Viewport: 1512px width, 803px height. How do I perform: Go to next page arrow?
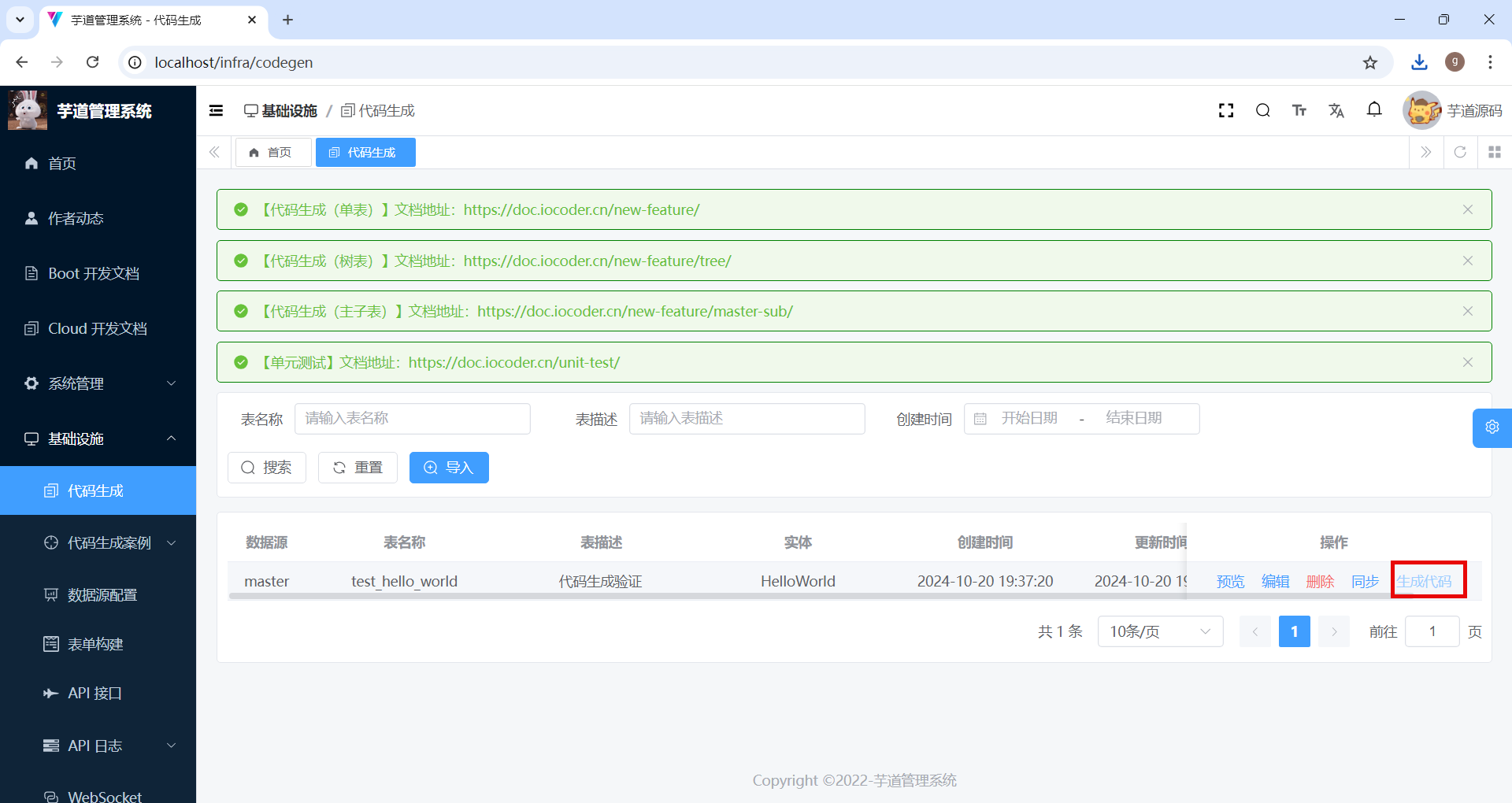pyautogui.click(x=1334, y=631)
